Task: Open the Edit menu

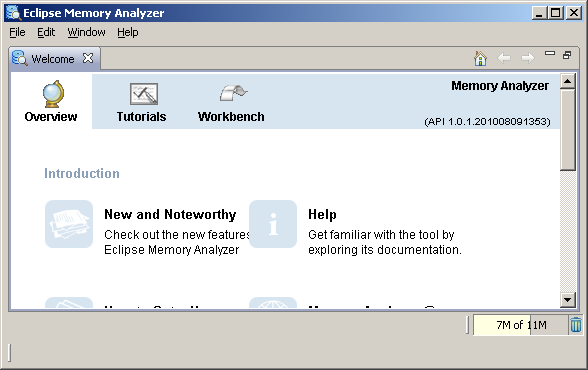Action: (46, 33)
